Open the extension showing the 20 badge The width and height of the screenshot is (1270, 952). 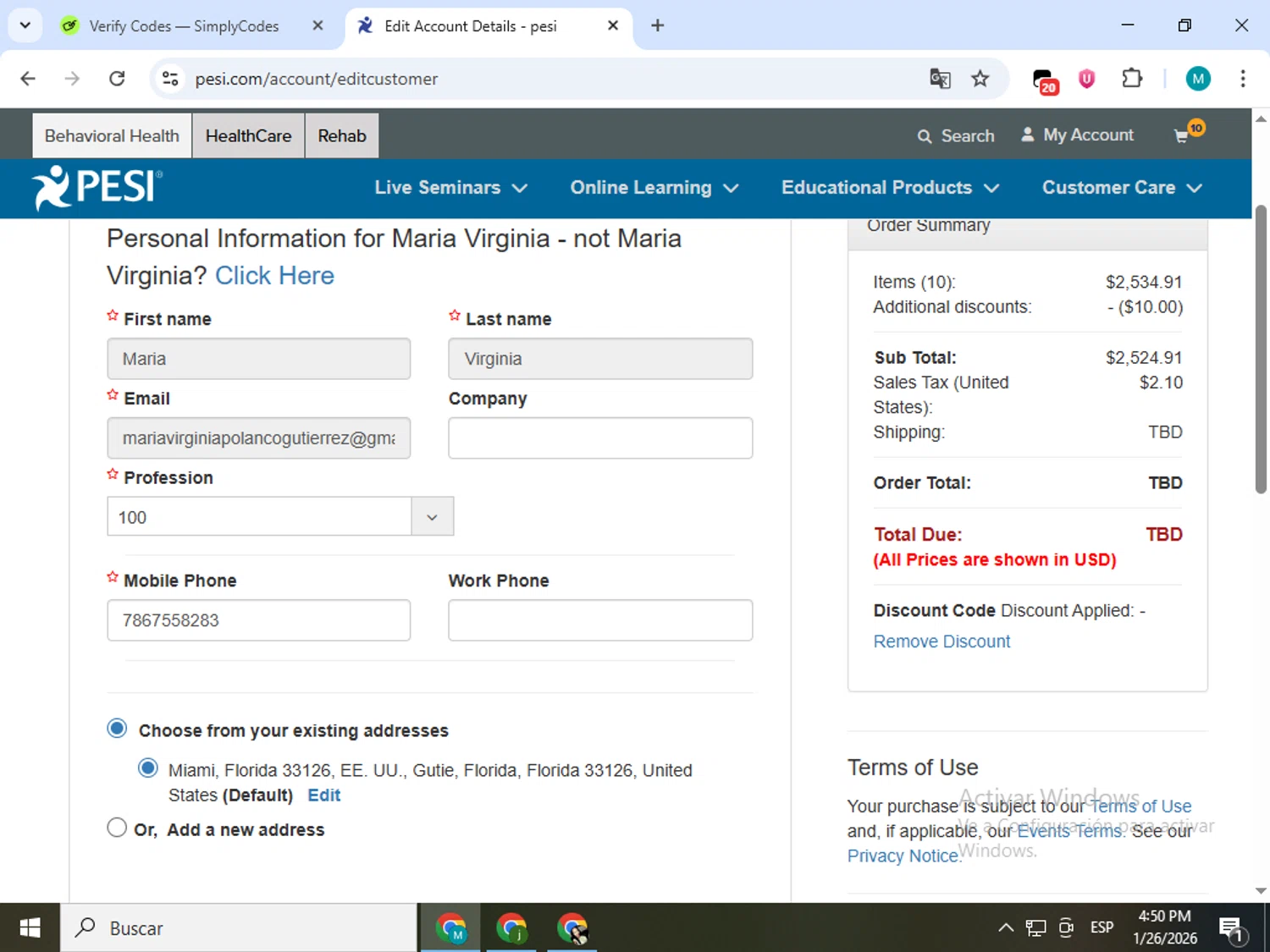click(x=1045, y=80)
